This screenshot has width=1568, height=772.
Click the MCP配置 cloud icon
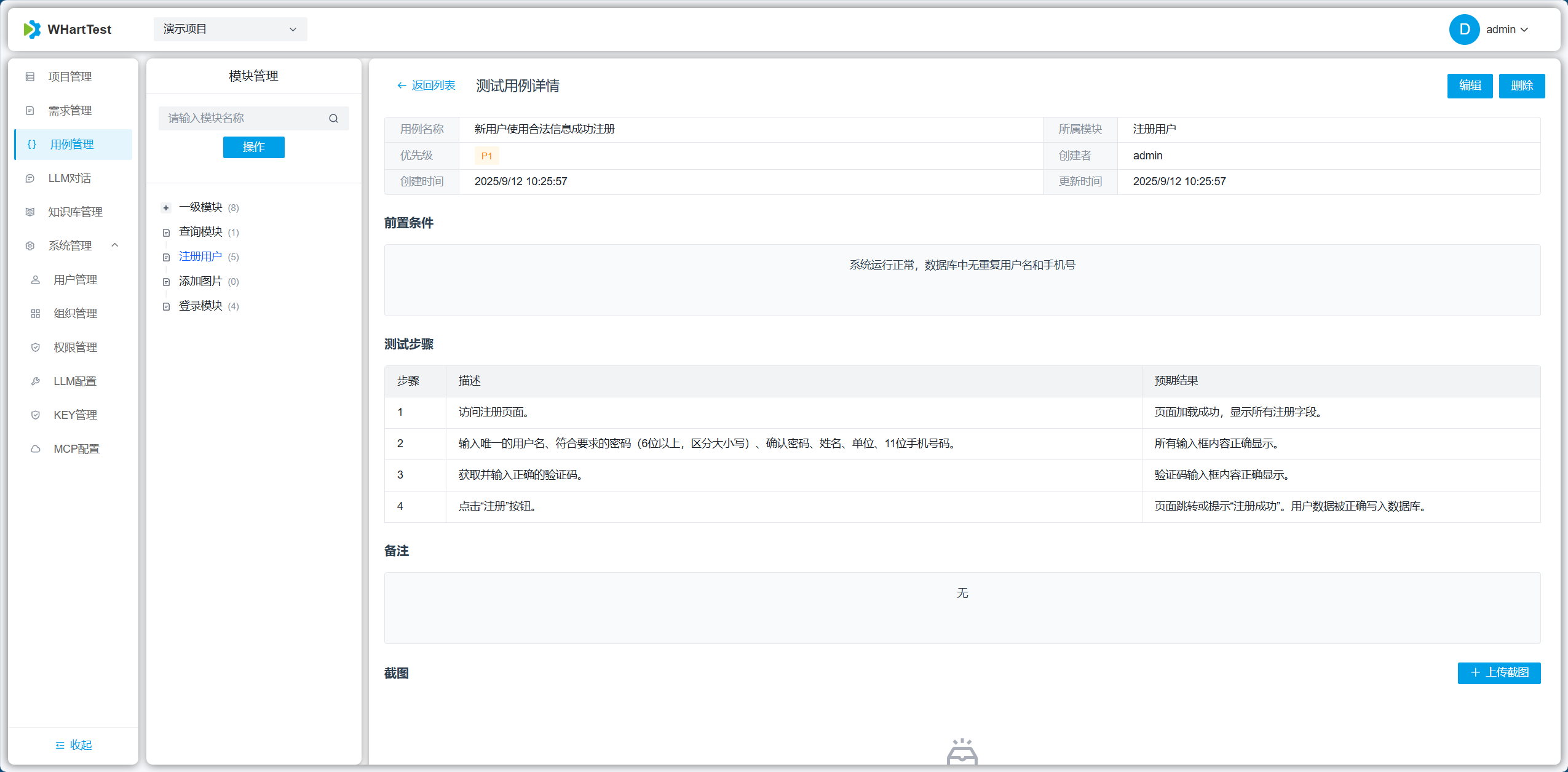click(x=36, y=449)
